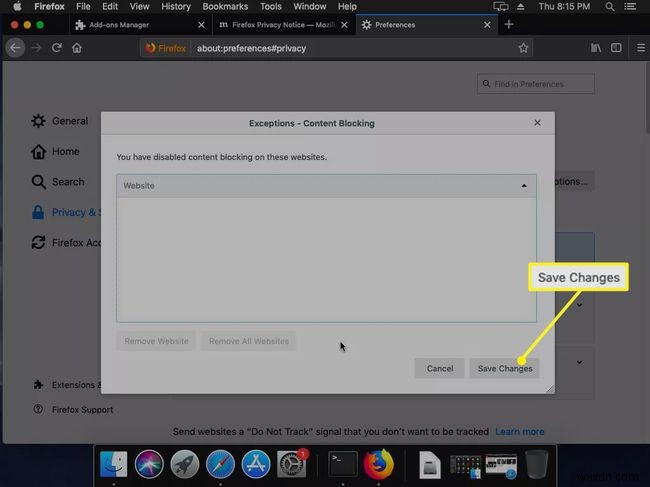Open the Bookmarks menu
The height and width of the screenshot is (487, 650).
pyautogui.click(x=225, y=6)
